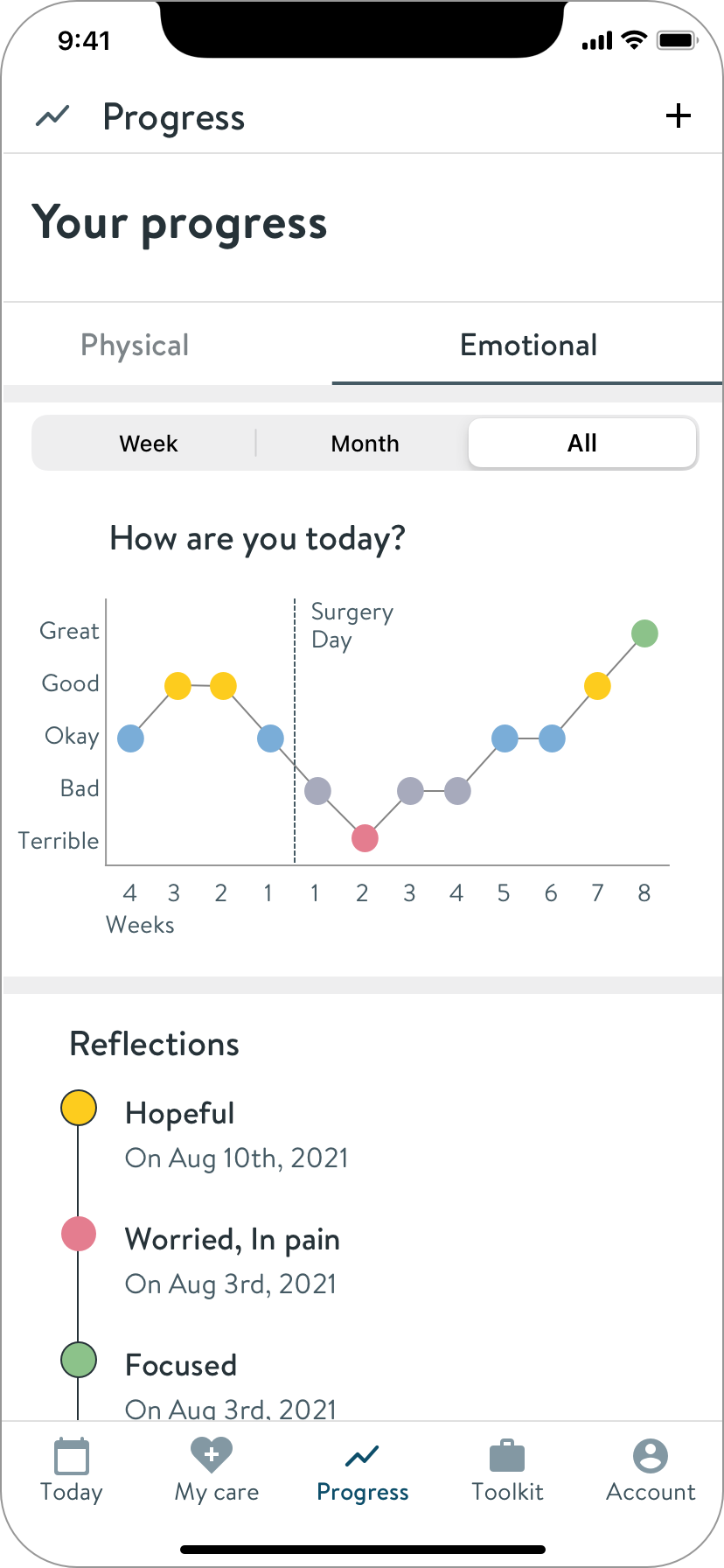The image size is (724, 1568).
Task: Switch chart range to Month
Action: click(x=365, y=444)
